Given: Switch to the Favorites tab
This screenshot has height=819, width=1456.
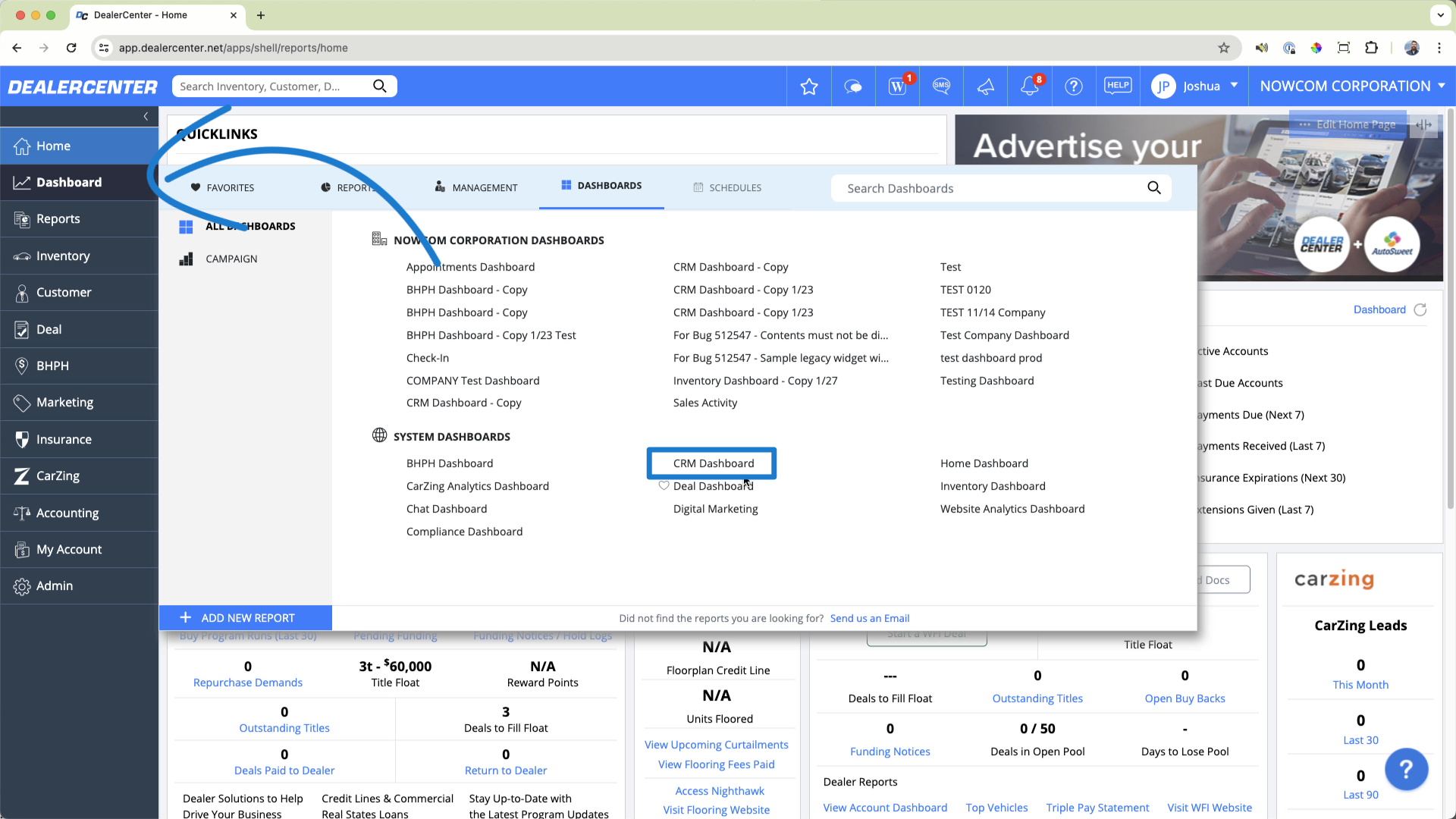Looking at the screenshot, I should tap(222, 187).
